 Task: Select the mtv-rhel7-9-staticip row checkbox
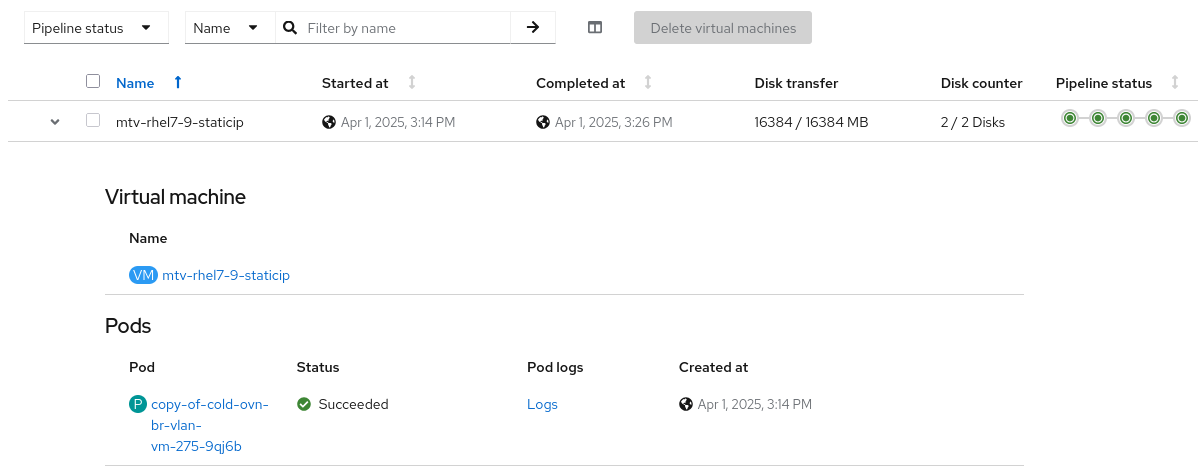tap(93, 120)
